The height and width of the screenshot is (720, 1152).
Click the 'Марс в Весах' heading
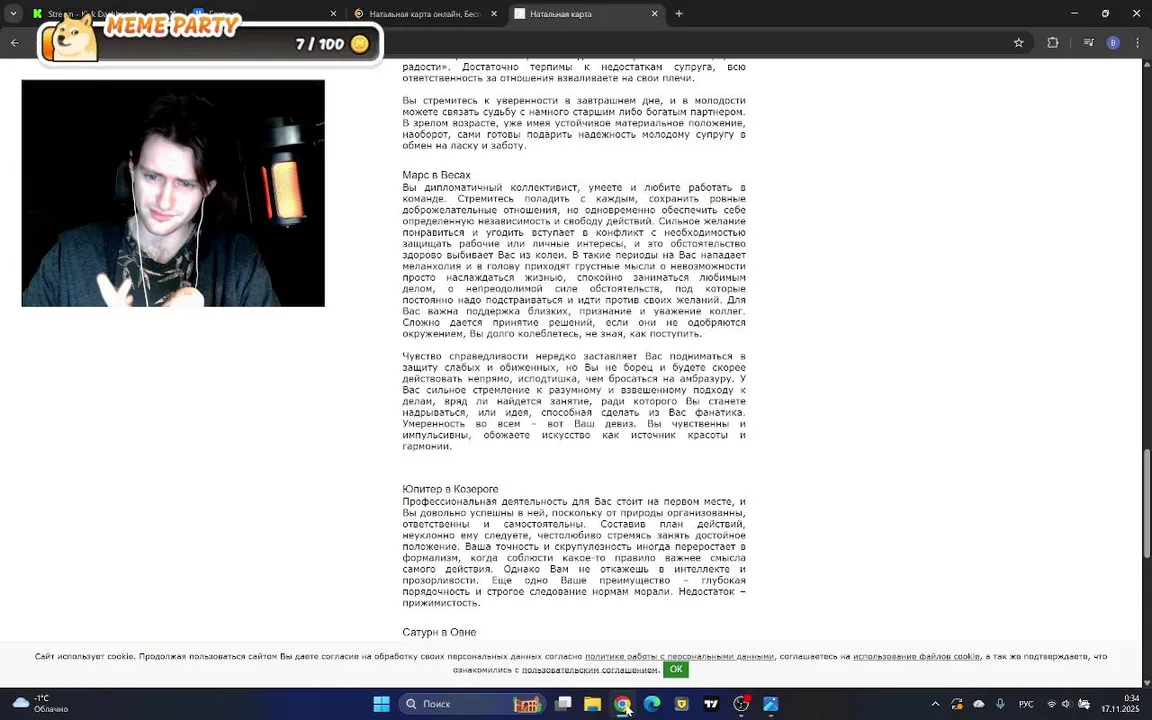click(436, 175)
